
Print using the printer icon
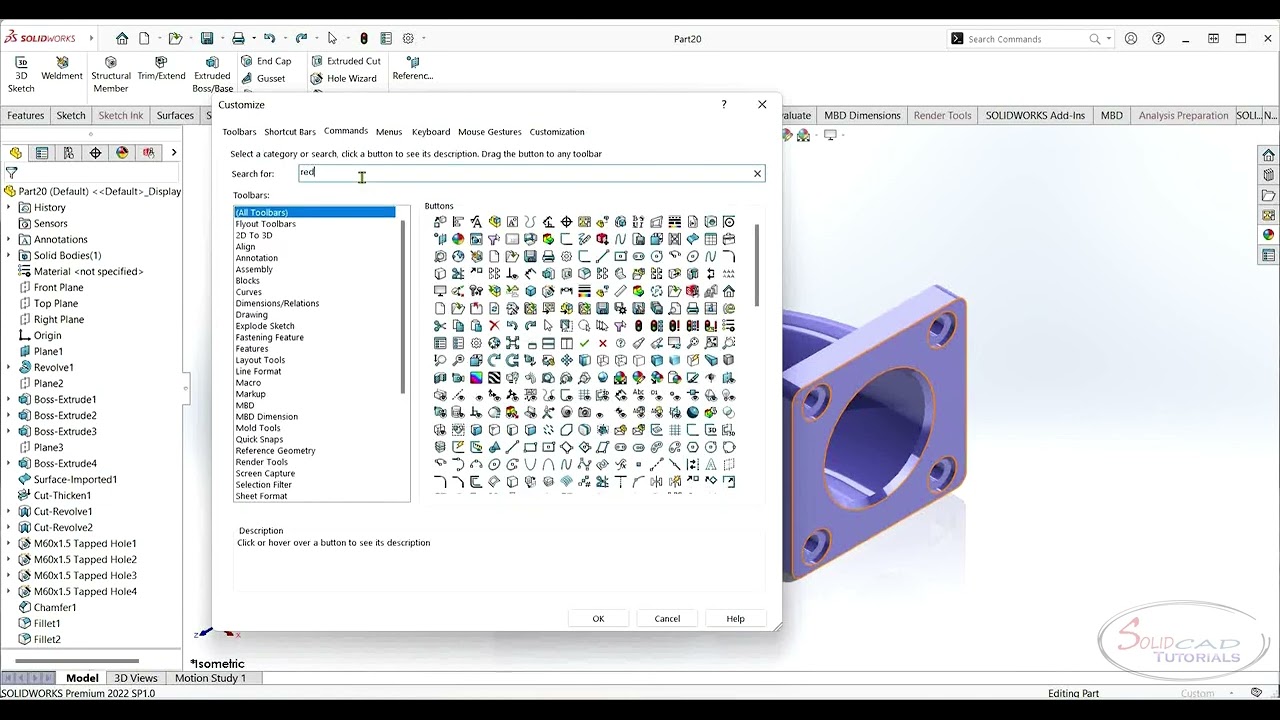(238, 38)
